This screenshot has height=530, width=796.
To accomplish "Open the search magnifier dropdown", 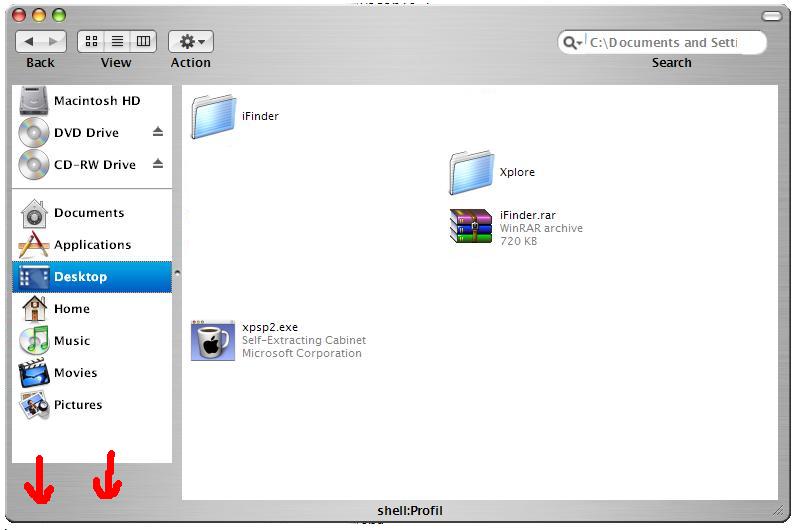I will [572, 43].
